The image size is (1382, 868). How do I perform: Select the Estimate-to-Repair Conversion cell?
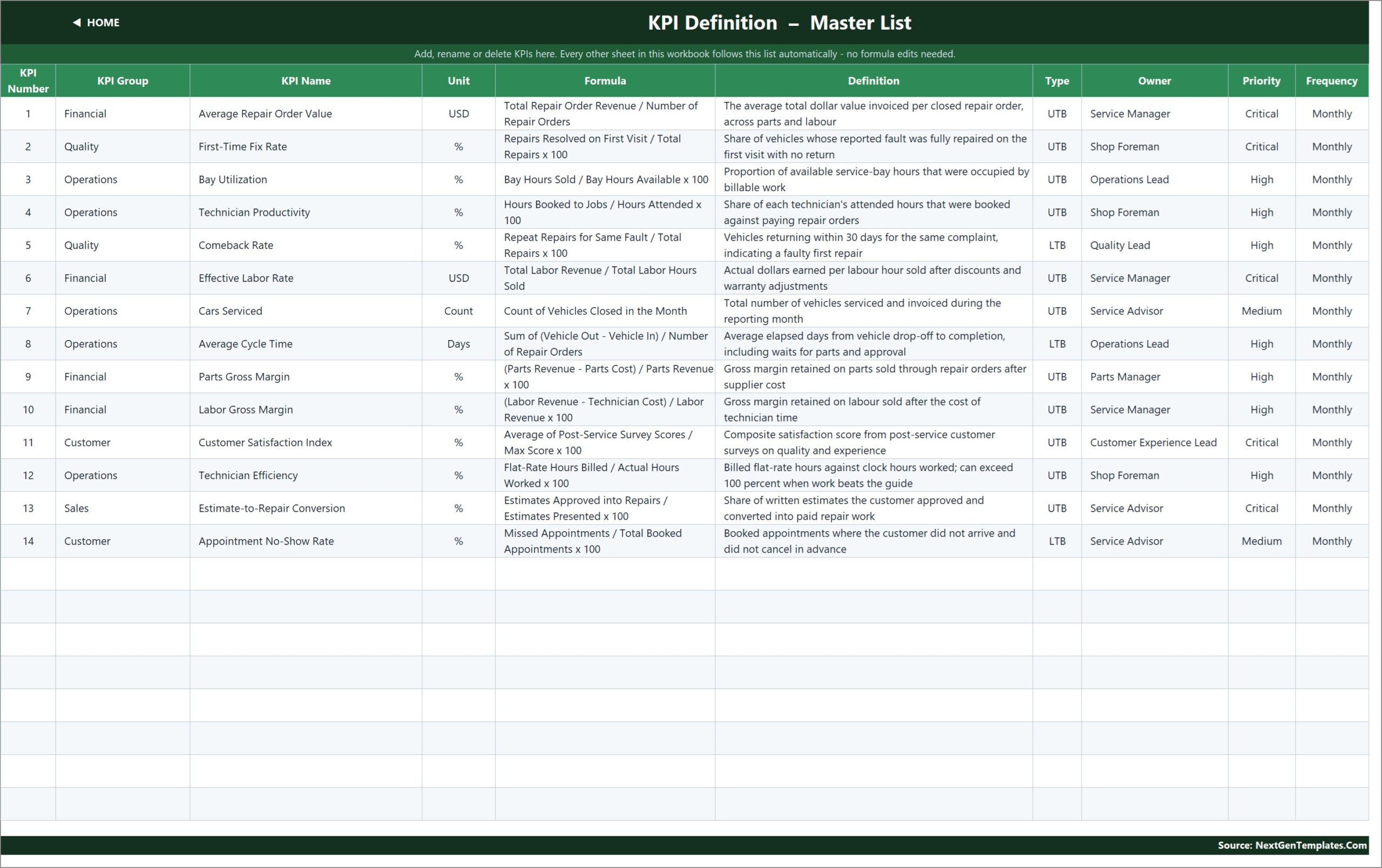306,508
